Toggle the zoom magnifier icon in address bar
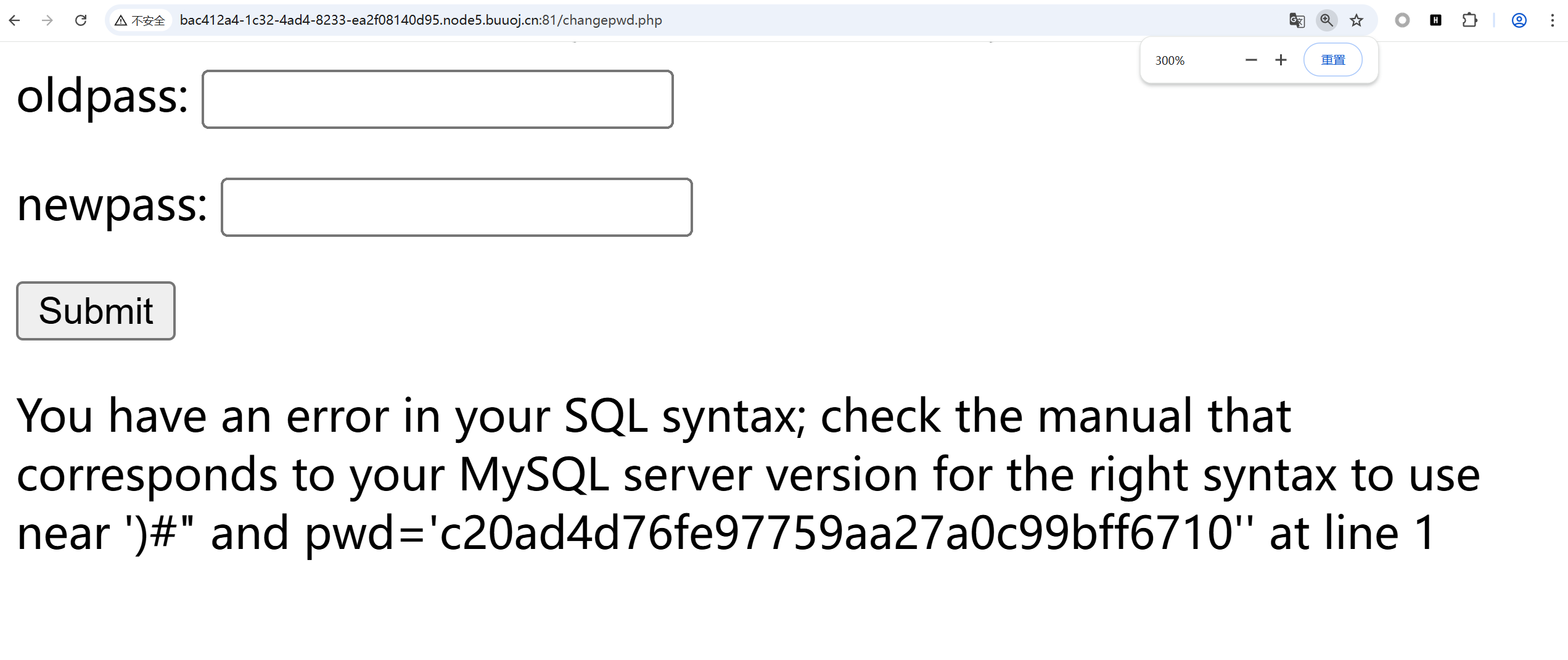This screenshot has width=1568, height=660. (x=1326, y=20)
